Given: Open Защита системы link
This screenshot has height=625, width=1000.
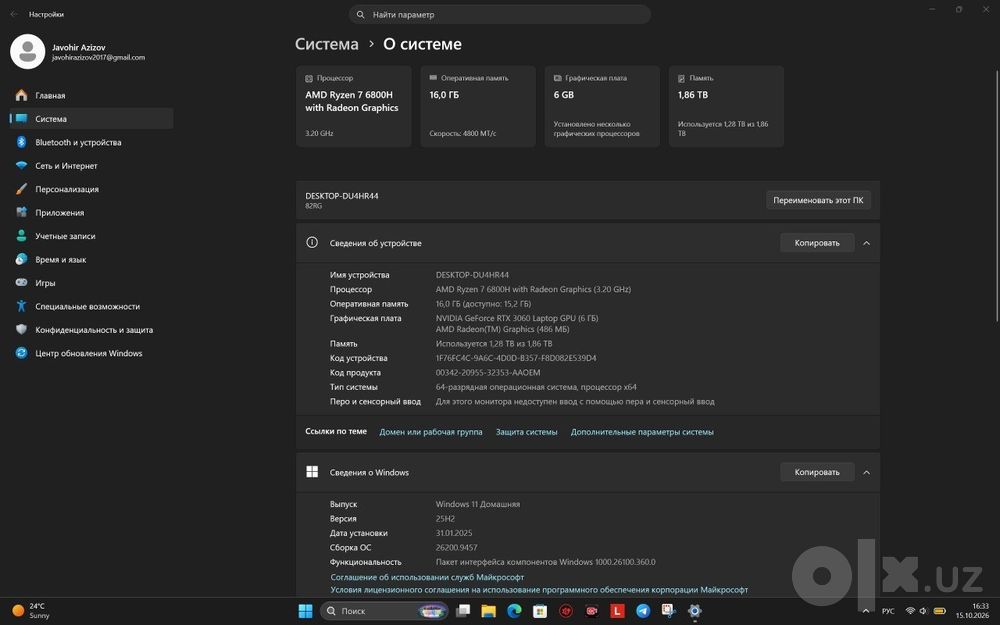Looking at the screenshot, I should click(x=527, y=432).
